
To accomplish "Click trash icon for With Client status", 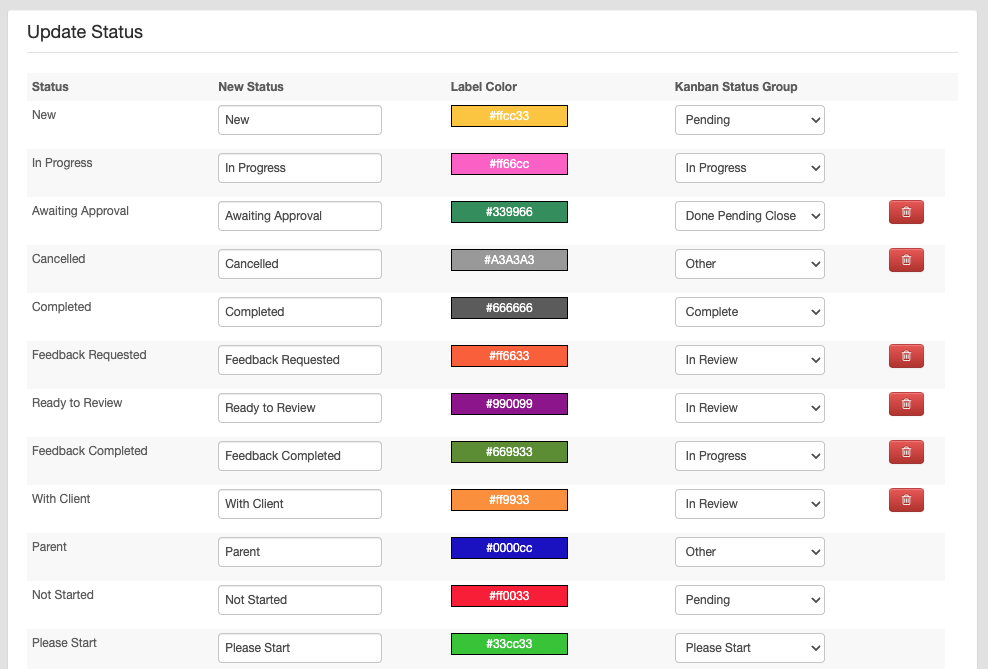I will click(906, 500).
